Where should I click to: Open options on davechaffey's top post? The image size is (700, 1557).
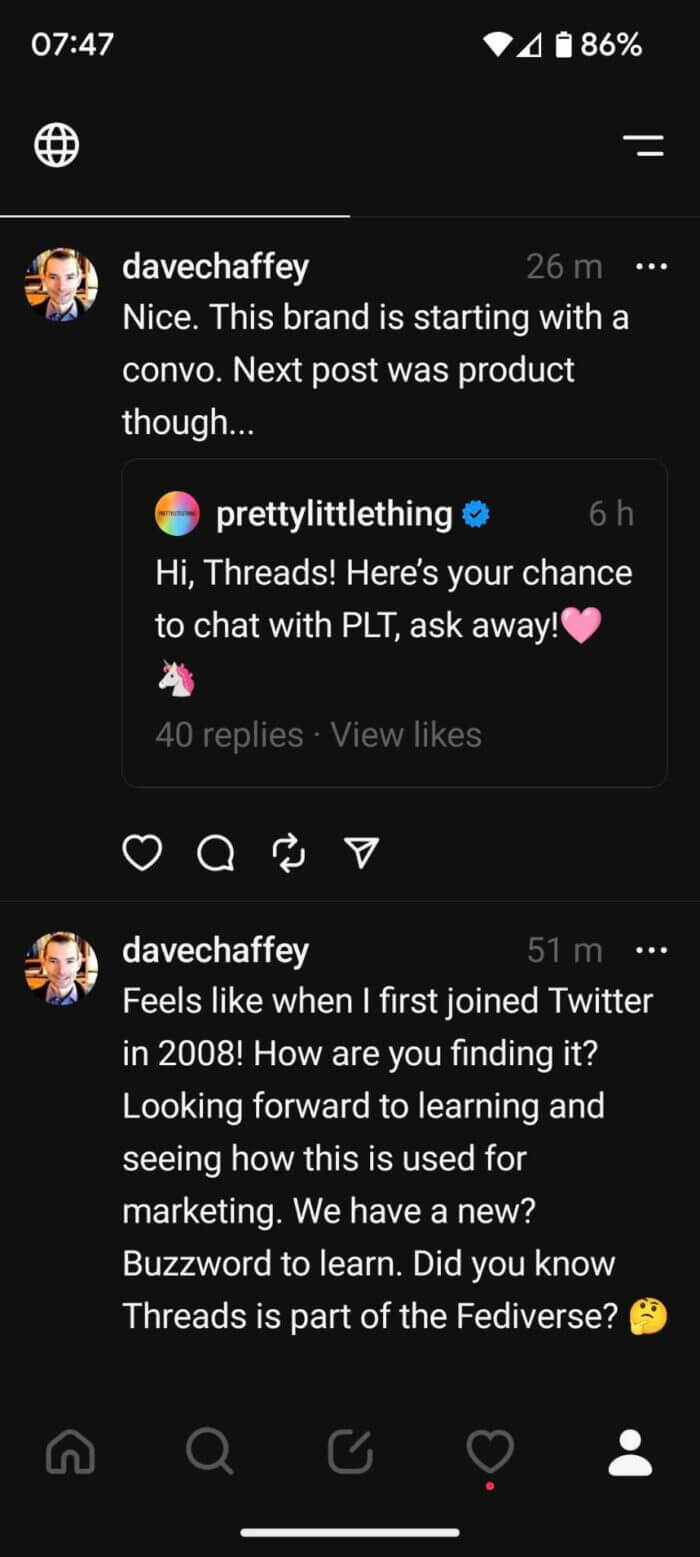click(x=651, y=265)
